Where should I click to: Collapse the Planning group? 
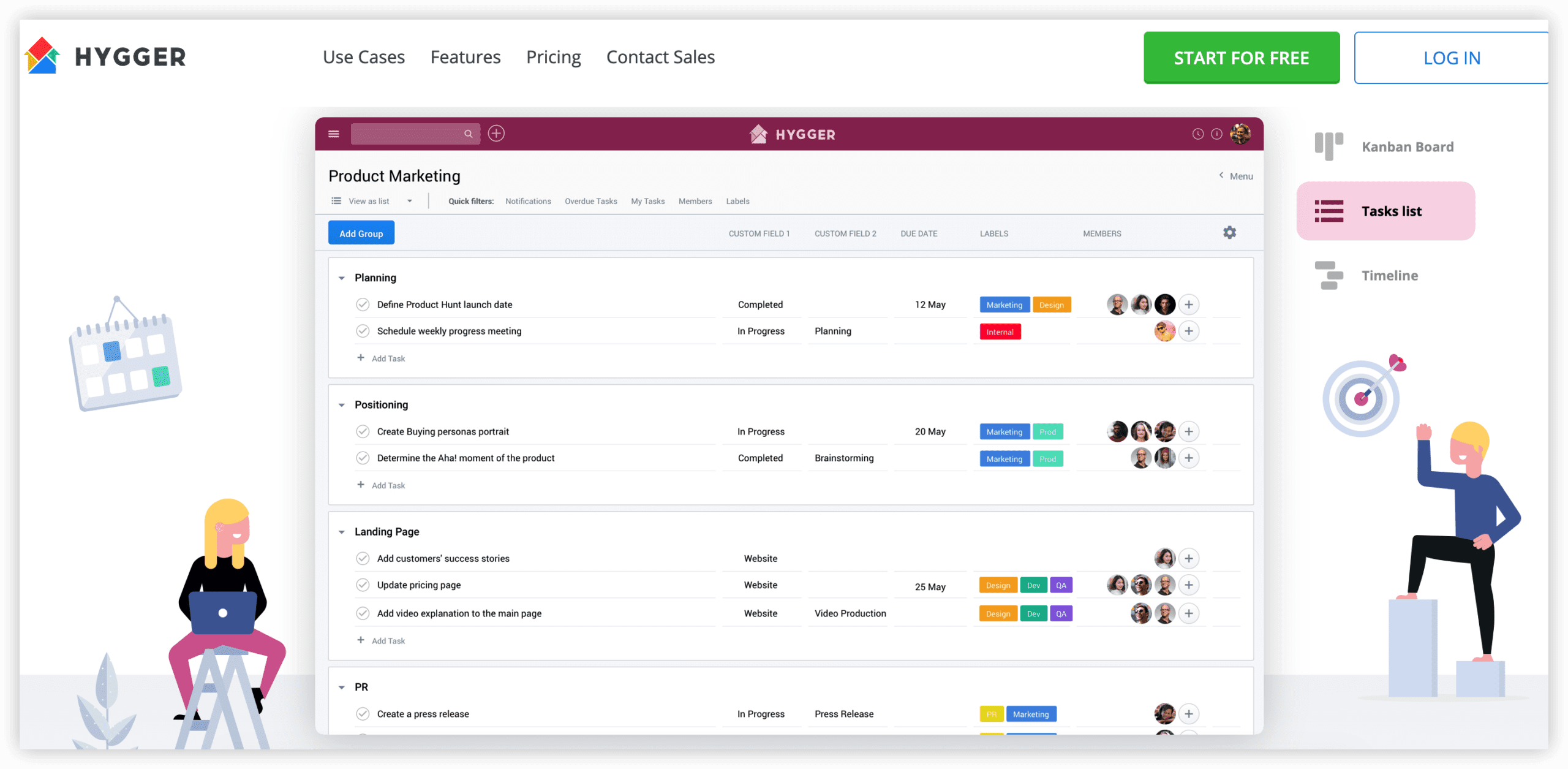pyautogui.click(x=342, y=278)
